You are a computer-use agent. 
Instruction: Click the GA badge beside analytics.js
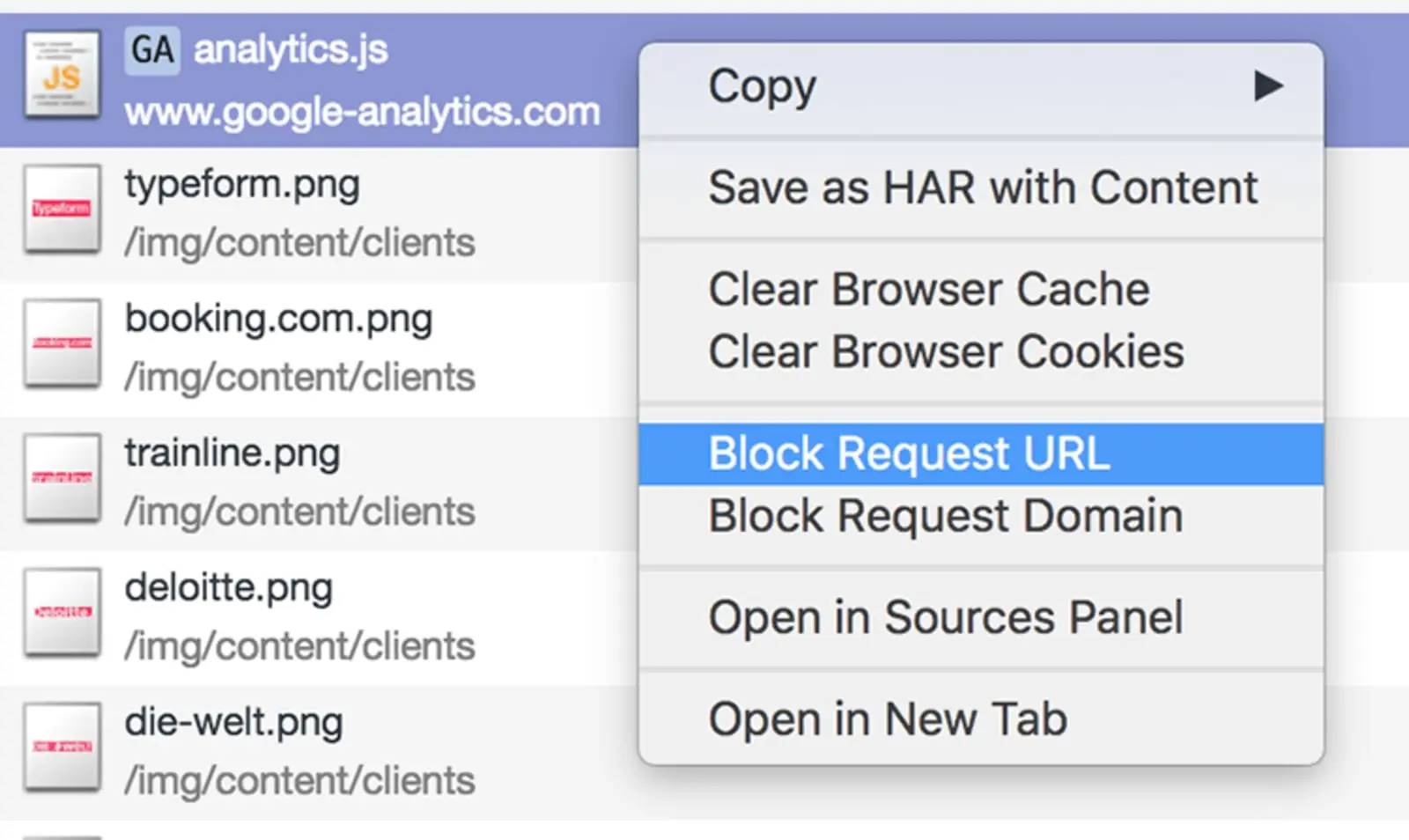[152, 50]
